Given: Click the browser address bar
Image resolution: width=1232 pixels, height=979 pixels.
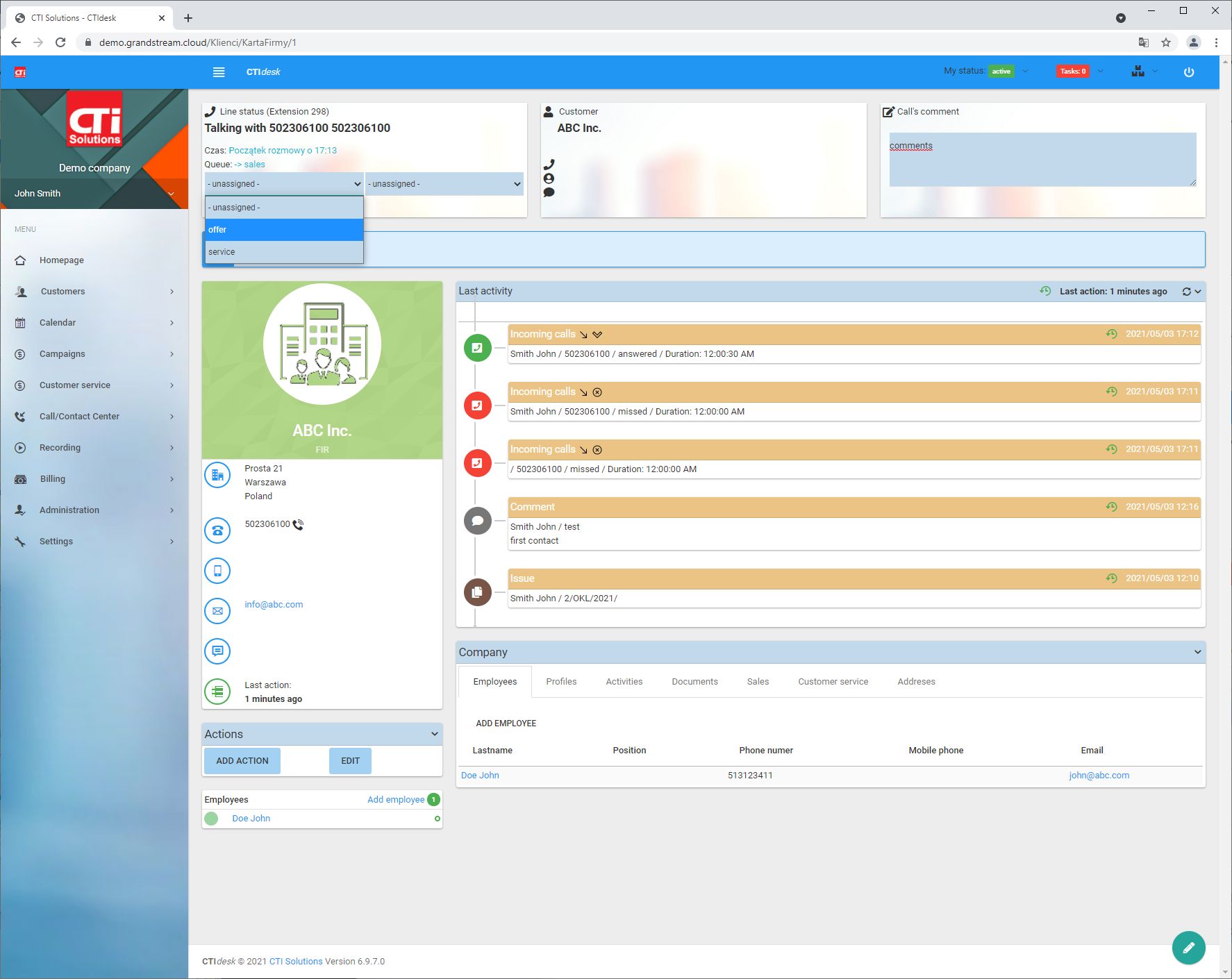Looking at the screenshot, I should point(604,42).
